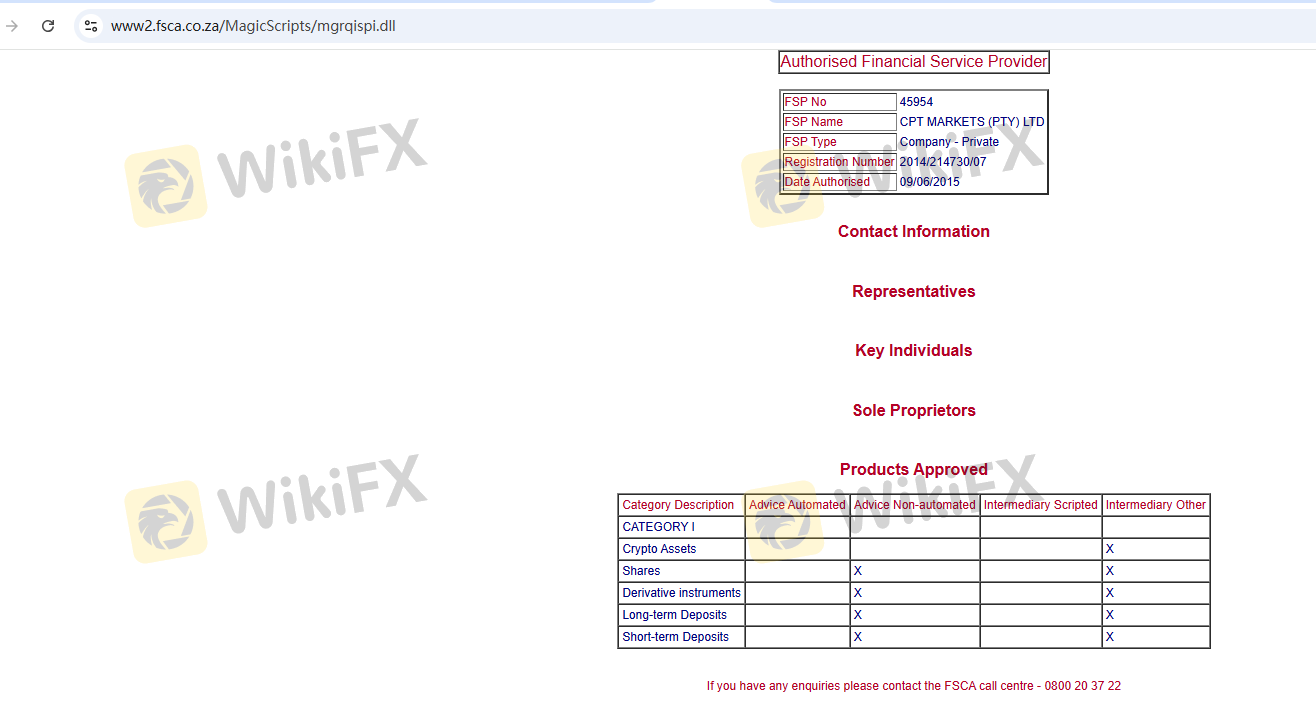
Task: Select the Short-term Deposits row label
Action: pyautogui.click(x=675, y=637)
